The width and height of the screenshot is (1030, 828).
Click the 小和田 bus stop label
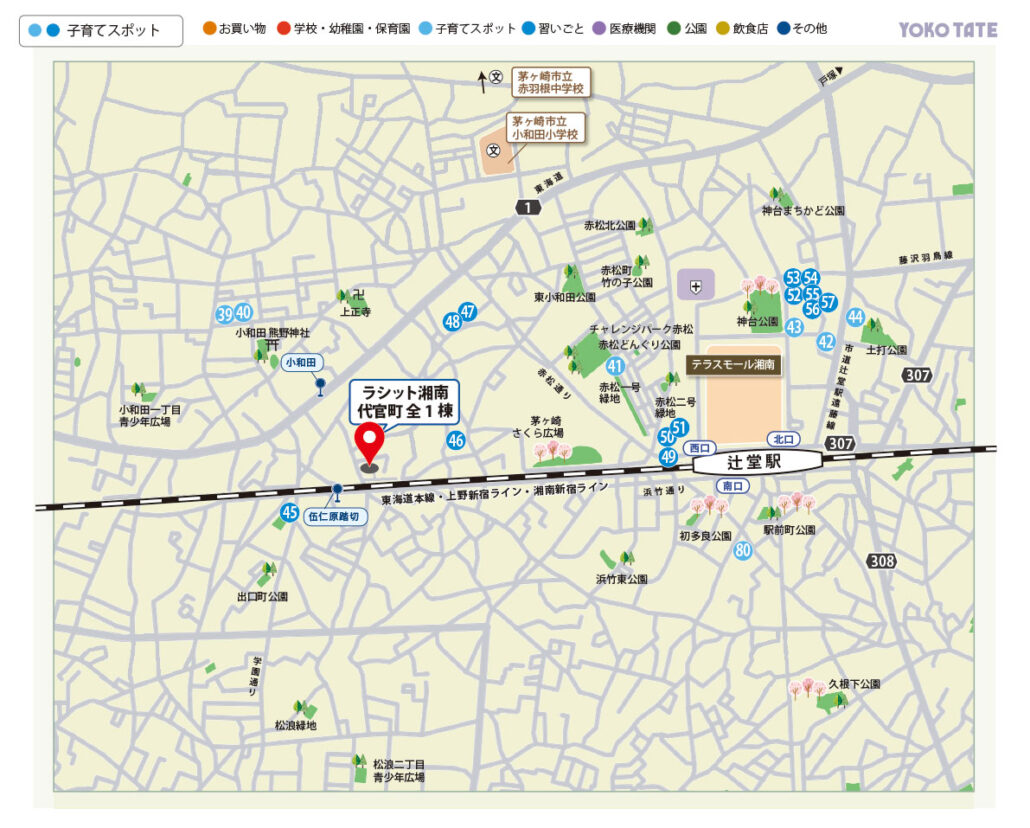(300, 362)
